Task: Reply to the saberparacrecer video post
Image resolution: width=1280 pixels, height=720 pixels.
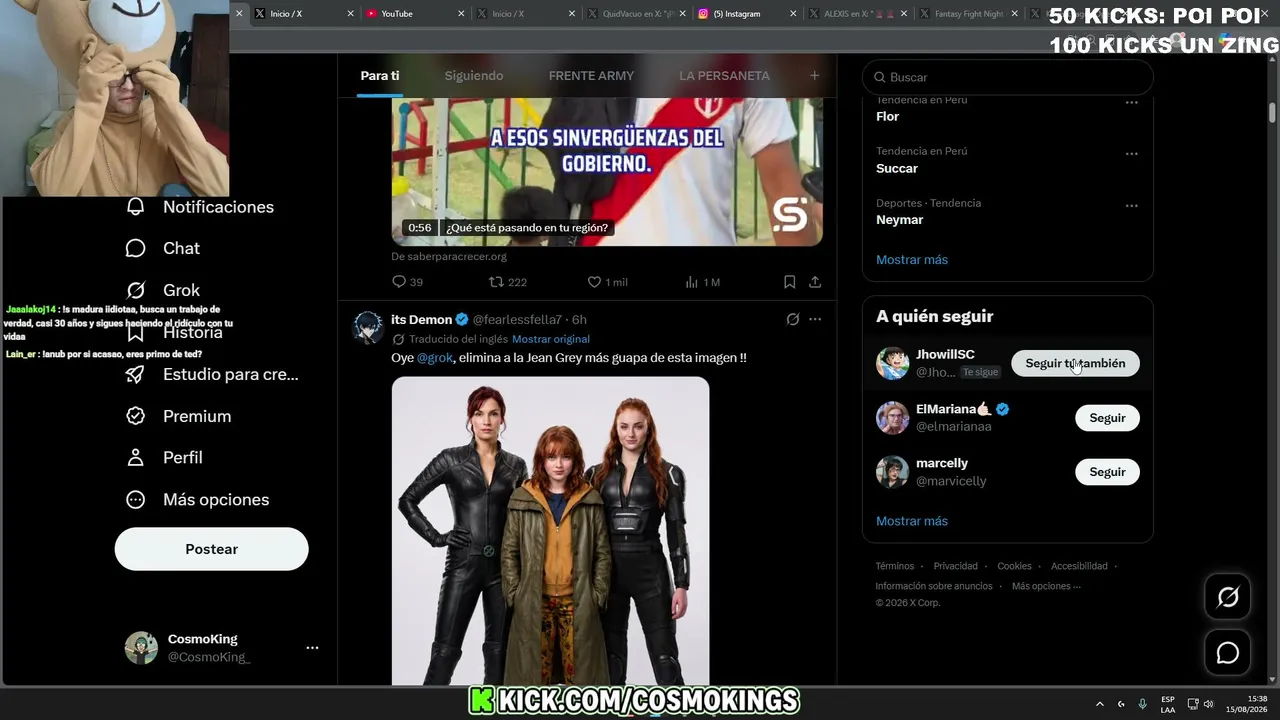Action: coord(399,282)
